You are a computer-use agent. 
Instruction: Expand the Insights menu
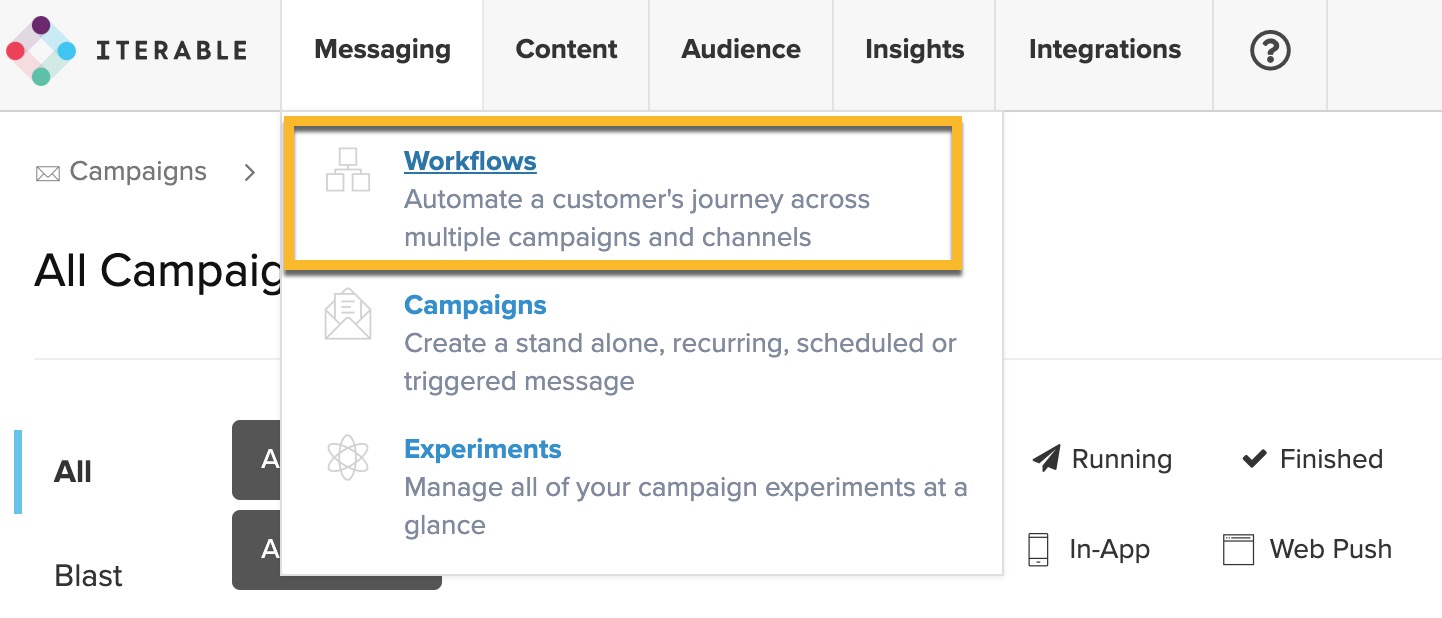[x=914, y=50]
